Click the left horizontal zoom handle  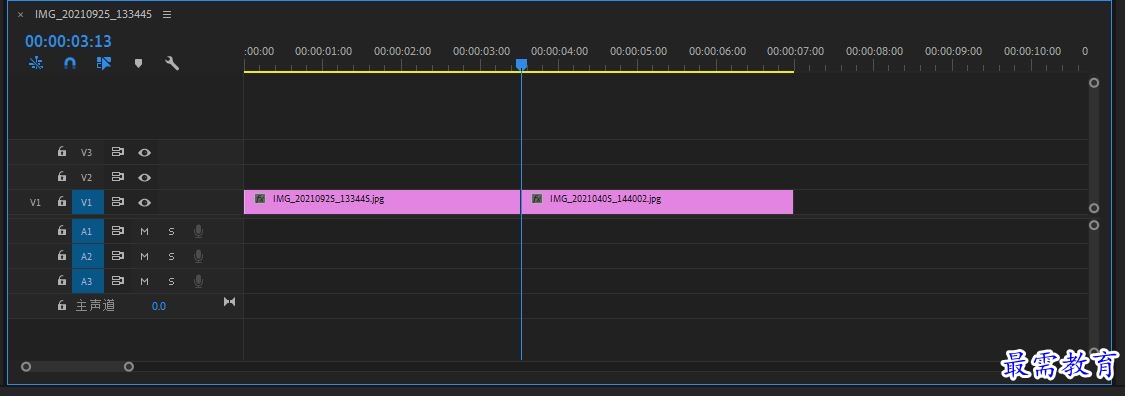click(26, 367)
